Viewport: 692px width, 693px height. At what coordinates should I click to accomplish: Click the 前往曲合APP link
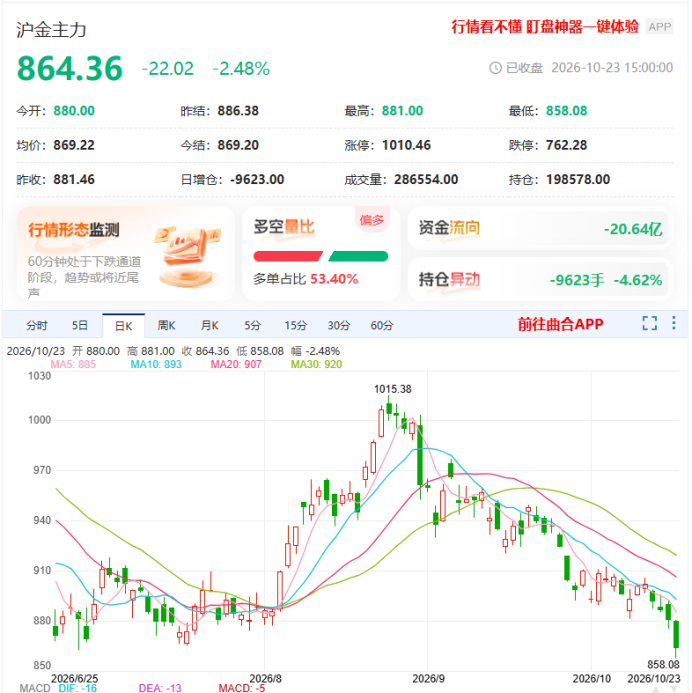[x=560, y=324]
